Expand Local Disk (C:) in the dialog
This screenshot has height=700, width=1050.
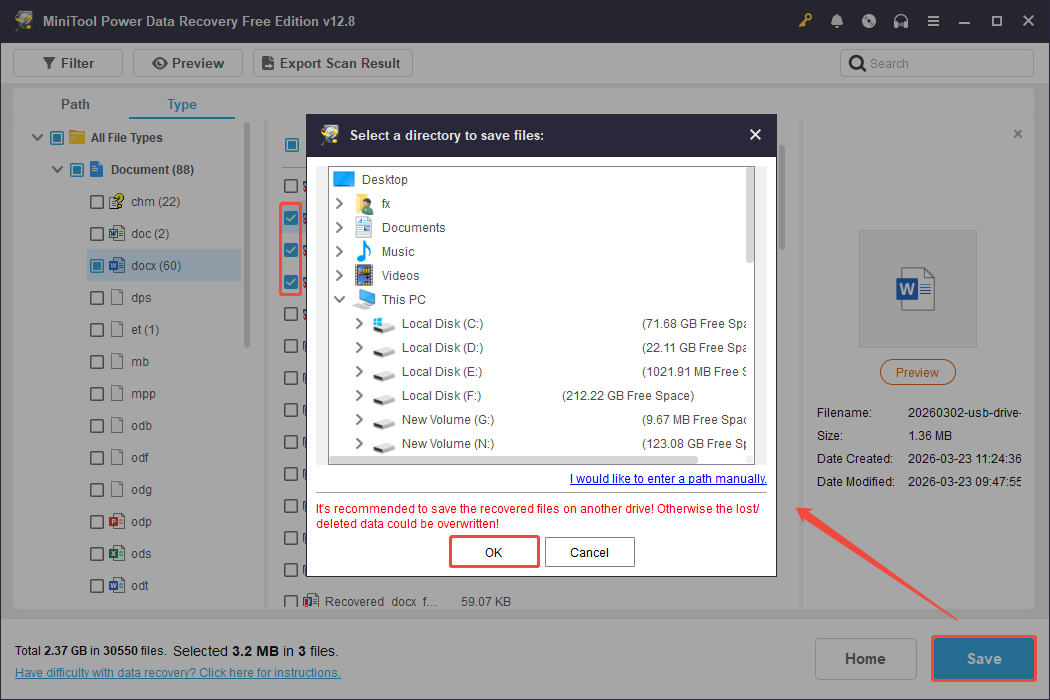coord(358,323)
